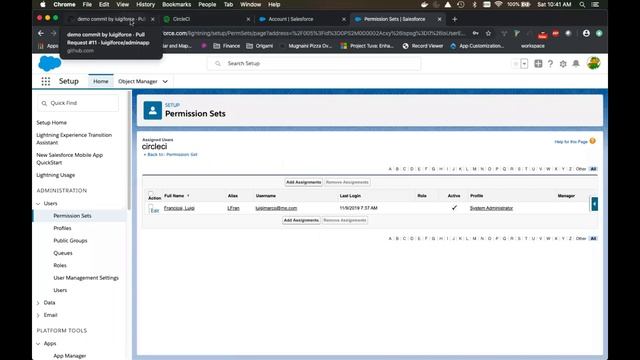Open macOS Notification Center icon

coord(596,4)
